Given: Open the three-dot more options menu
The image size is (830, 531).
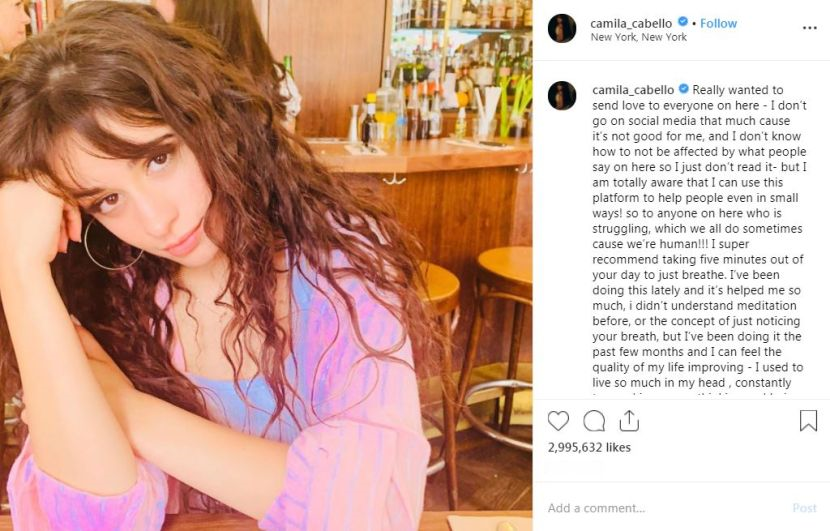Looking at the screenshot, I should (x=809, y=28).
